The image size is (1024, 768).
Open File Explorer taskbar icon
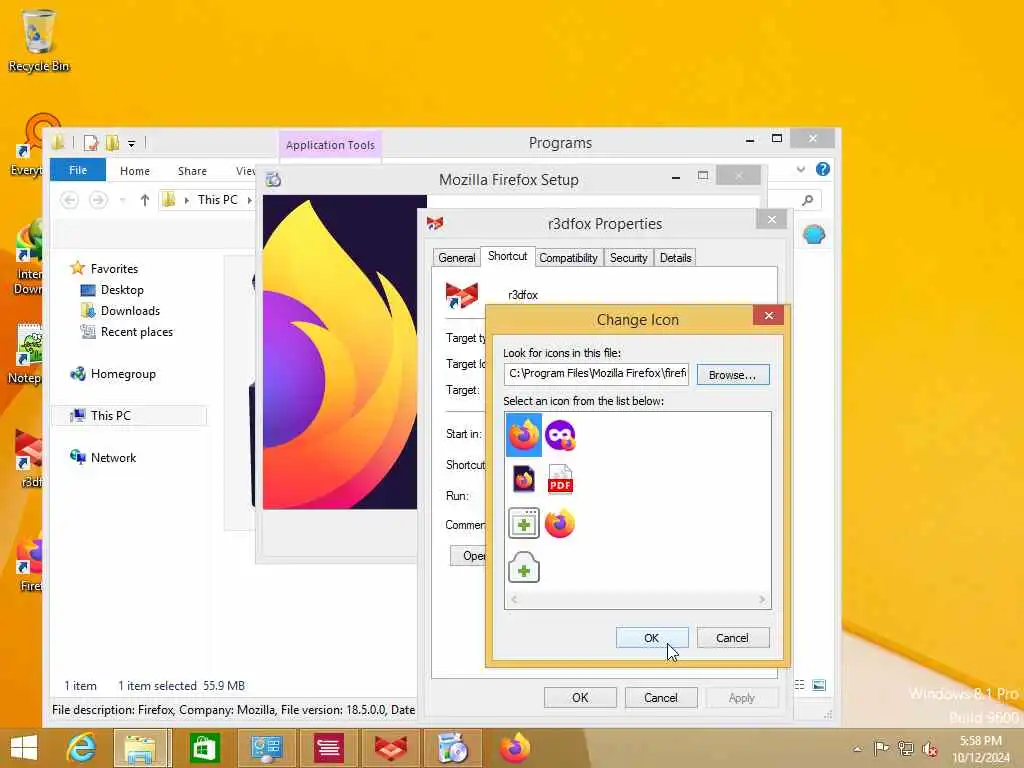pyautogui.click(x=142, y=748)
